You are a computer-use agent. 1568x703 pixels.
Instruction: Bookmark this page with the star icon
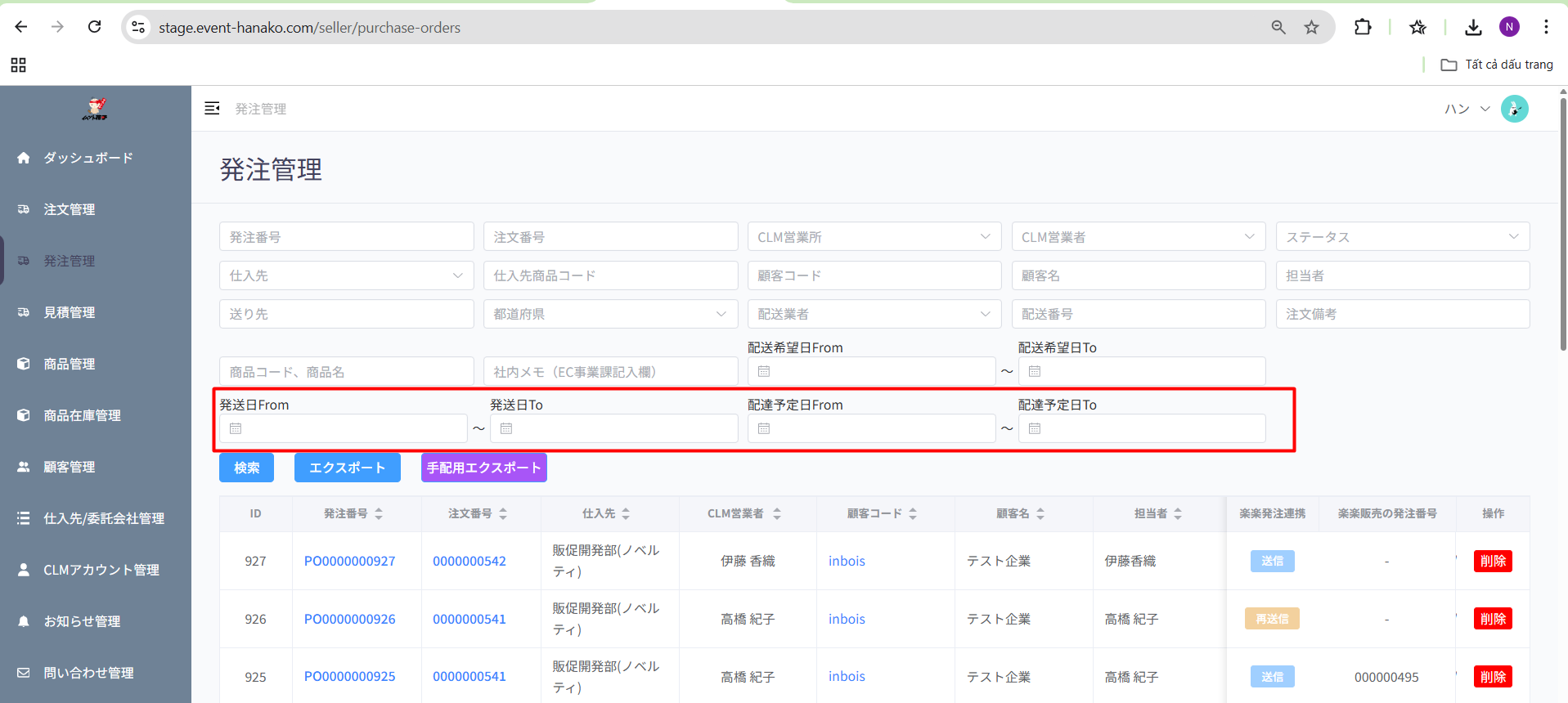1311,28
